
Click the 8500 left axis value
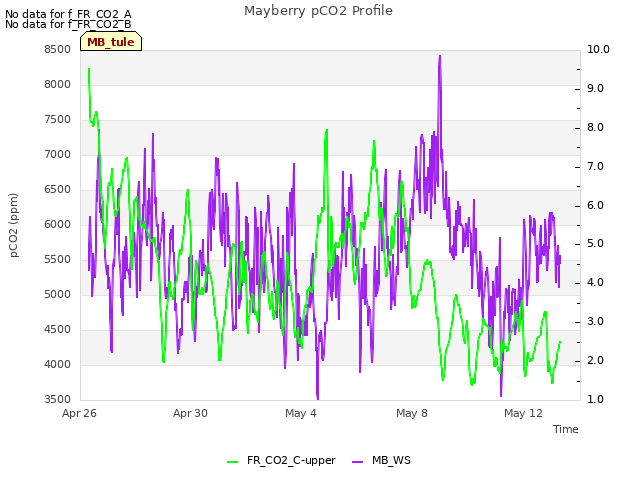tap(58, 49)
